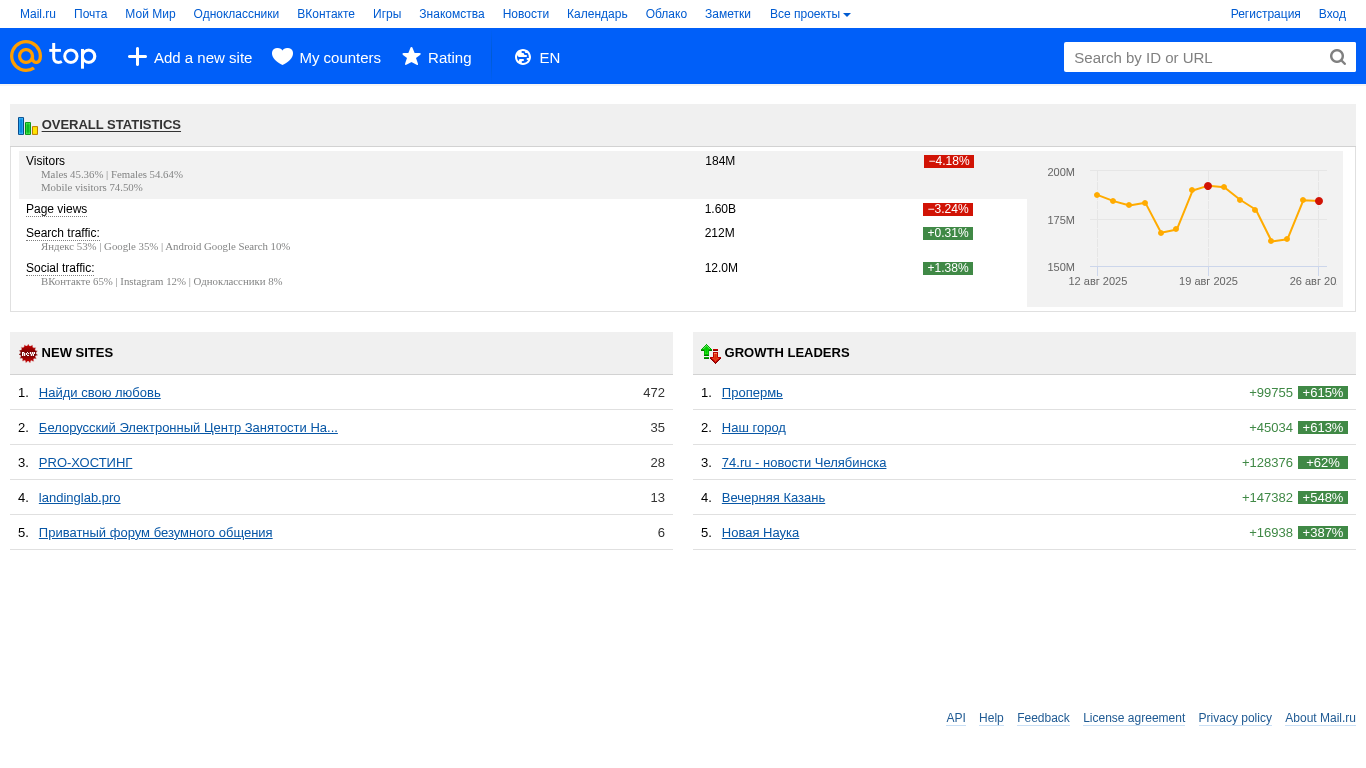Screen dimensions: 1366x768
Task: Click the API footer link
Action: (956, 718)
